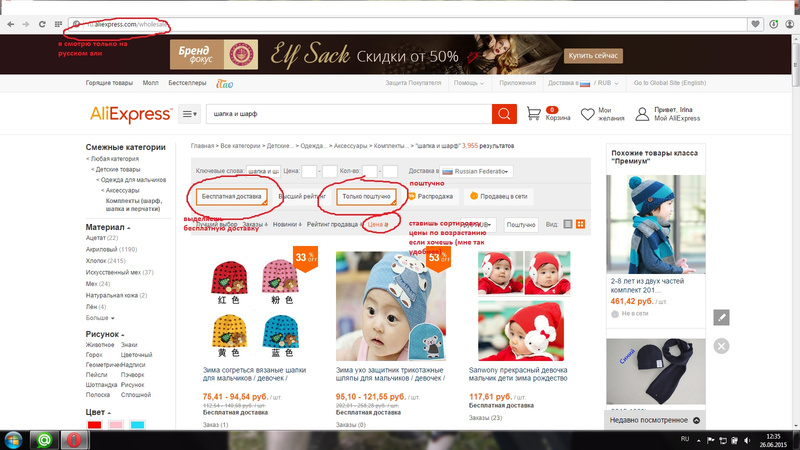Collapse the recently viewed panel arrow
800x450 pixels.
(696, 420)
